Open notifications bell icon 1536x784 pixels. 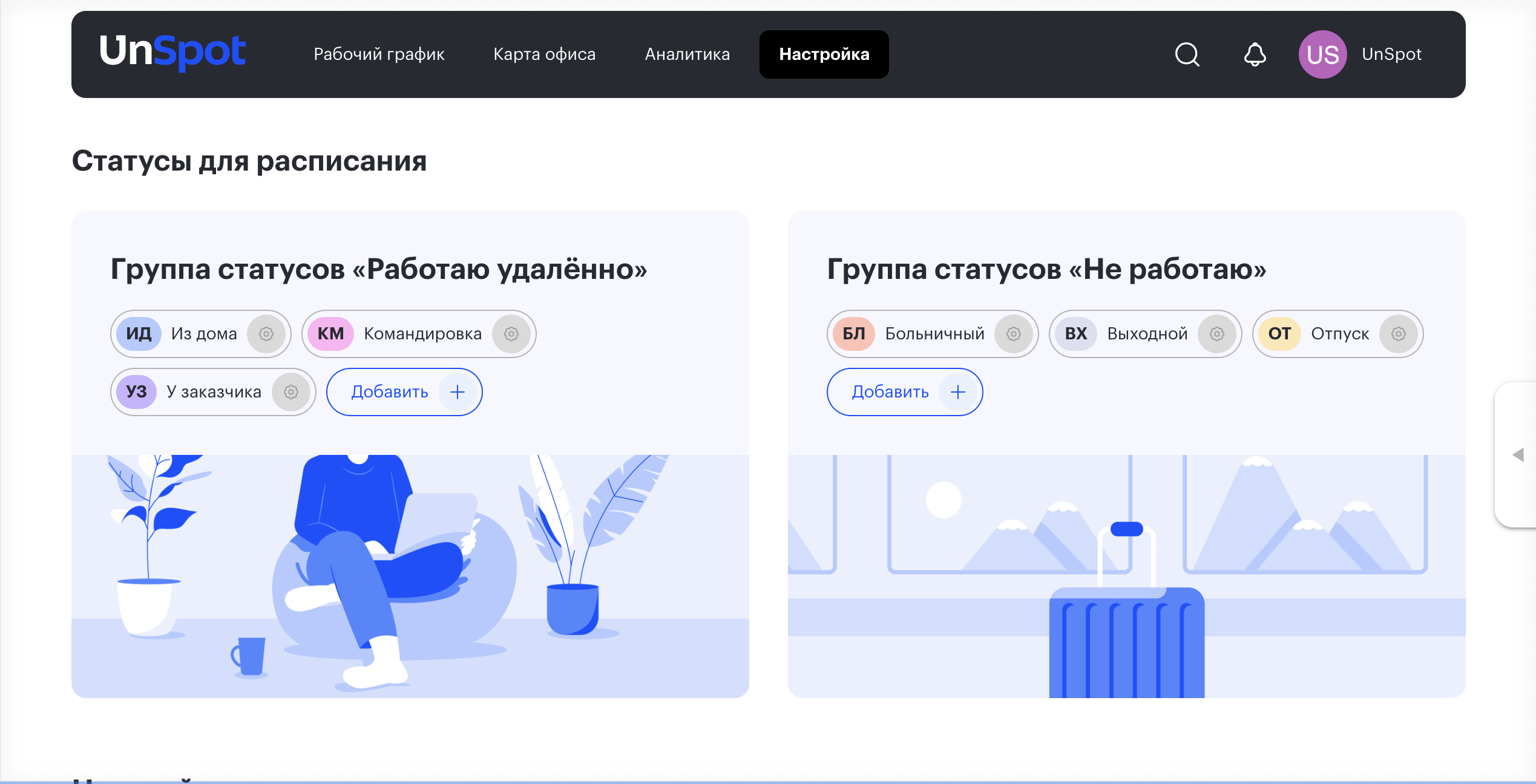(x=1255, y=54)
